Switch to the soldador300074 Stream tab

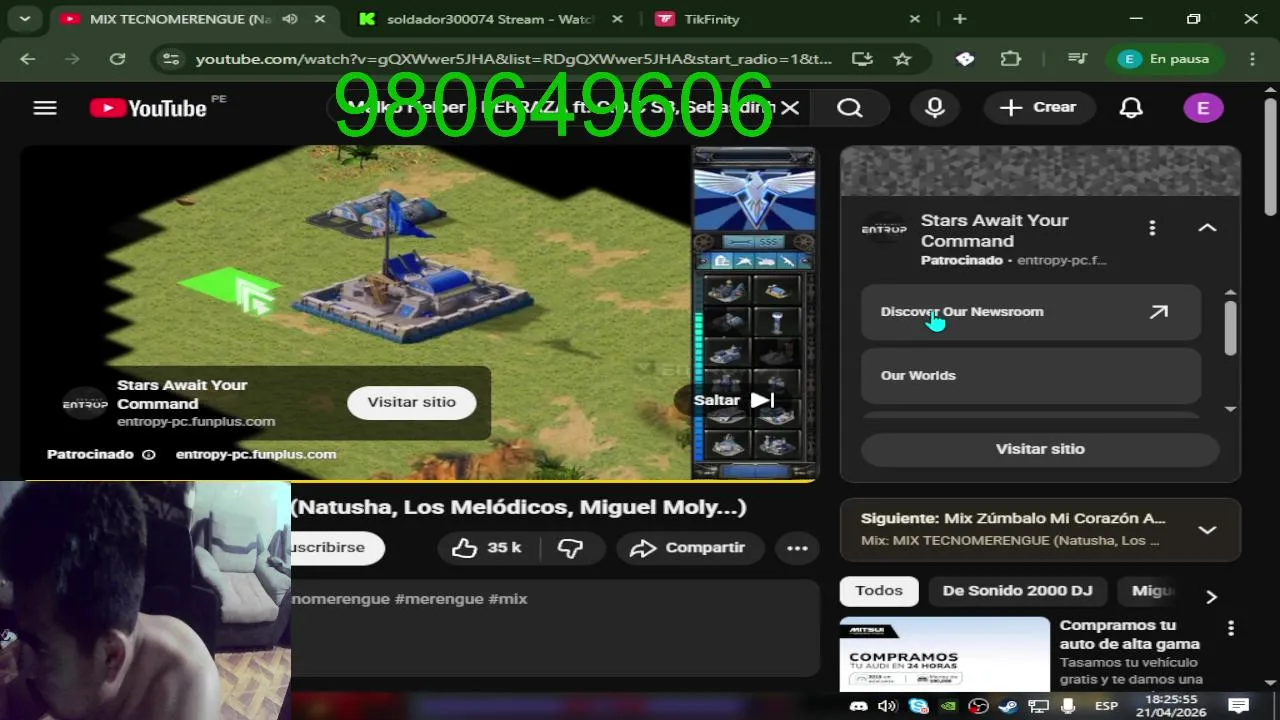490,19
